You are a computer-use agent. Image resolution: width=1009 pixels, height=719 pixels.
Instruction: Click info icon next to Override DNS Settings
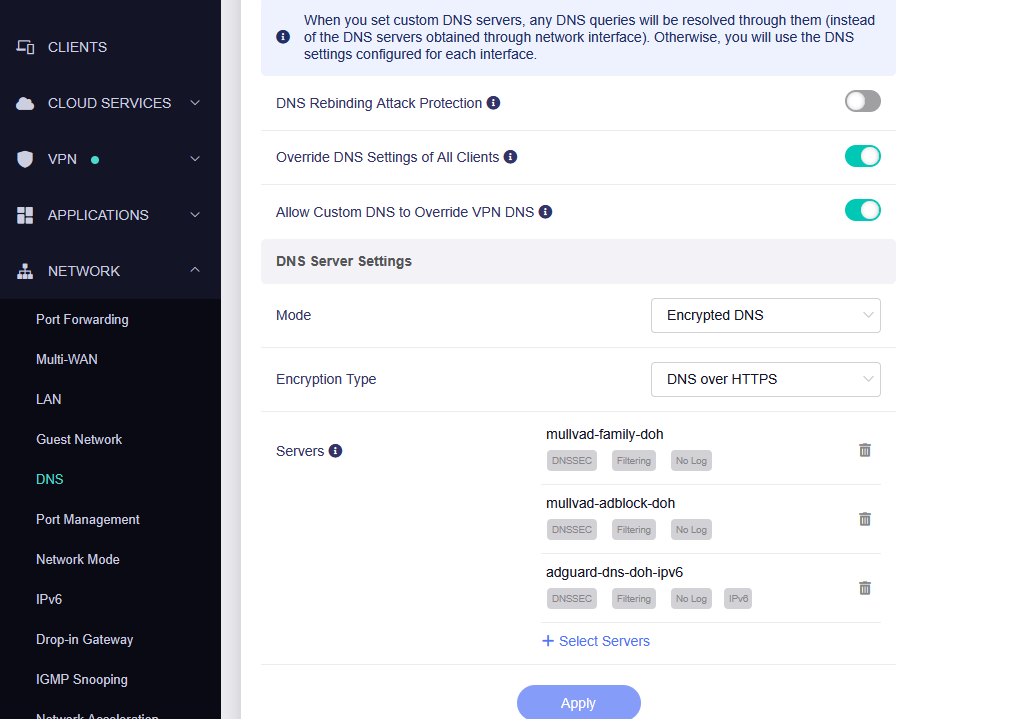pyautogui.click(x=510, y=157)
